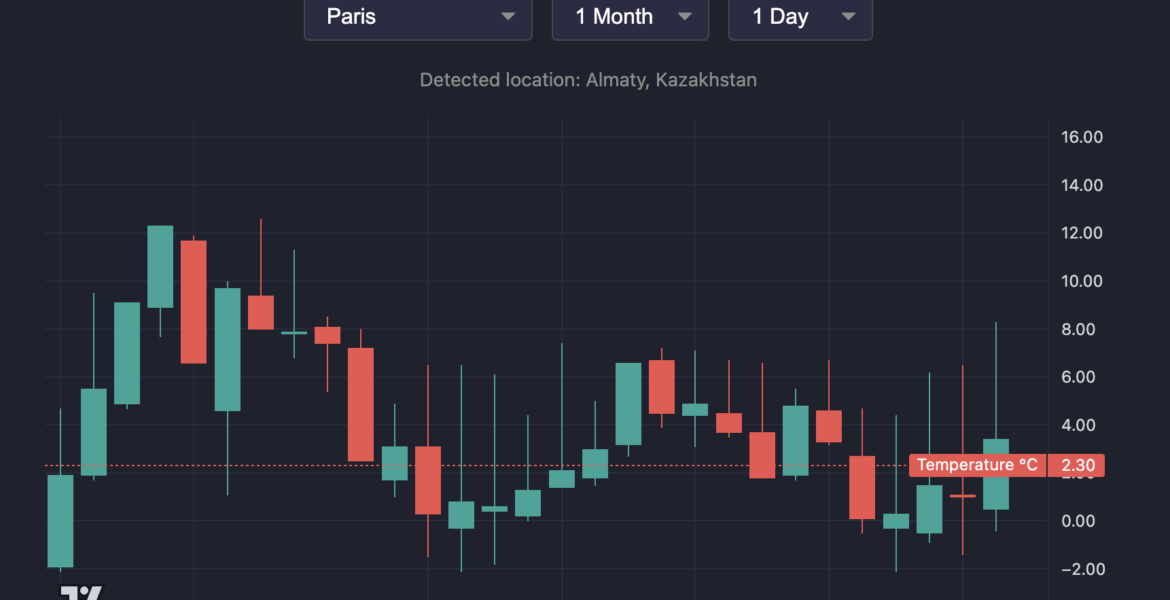Click the 0.00 axis label
The image size is (1170, 600).
[1085, 521]
